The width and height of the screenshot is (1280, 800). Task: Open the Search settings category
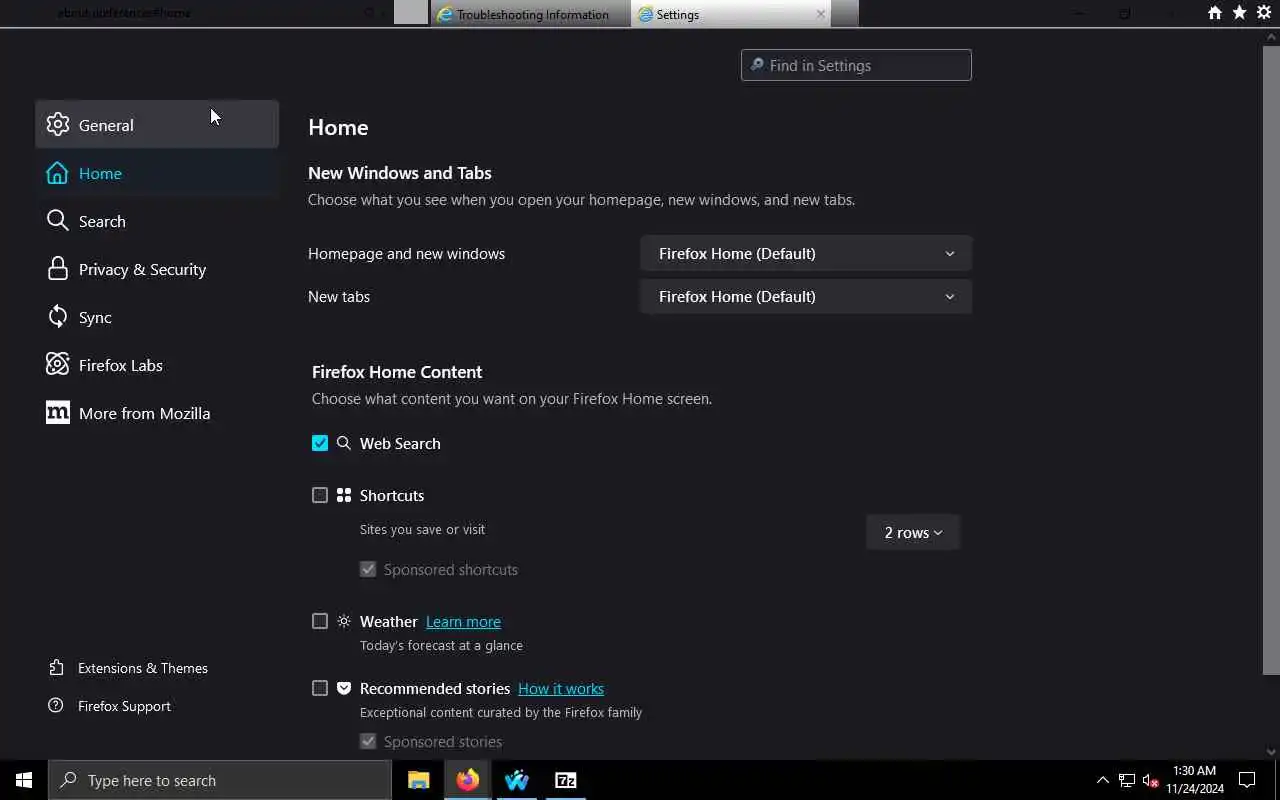[157, 221]
